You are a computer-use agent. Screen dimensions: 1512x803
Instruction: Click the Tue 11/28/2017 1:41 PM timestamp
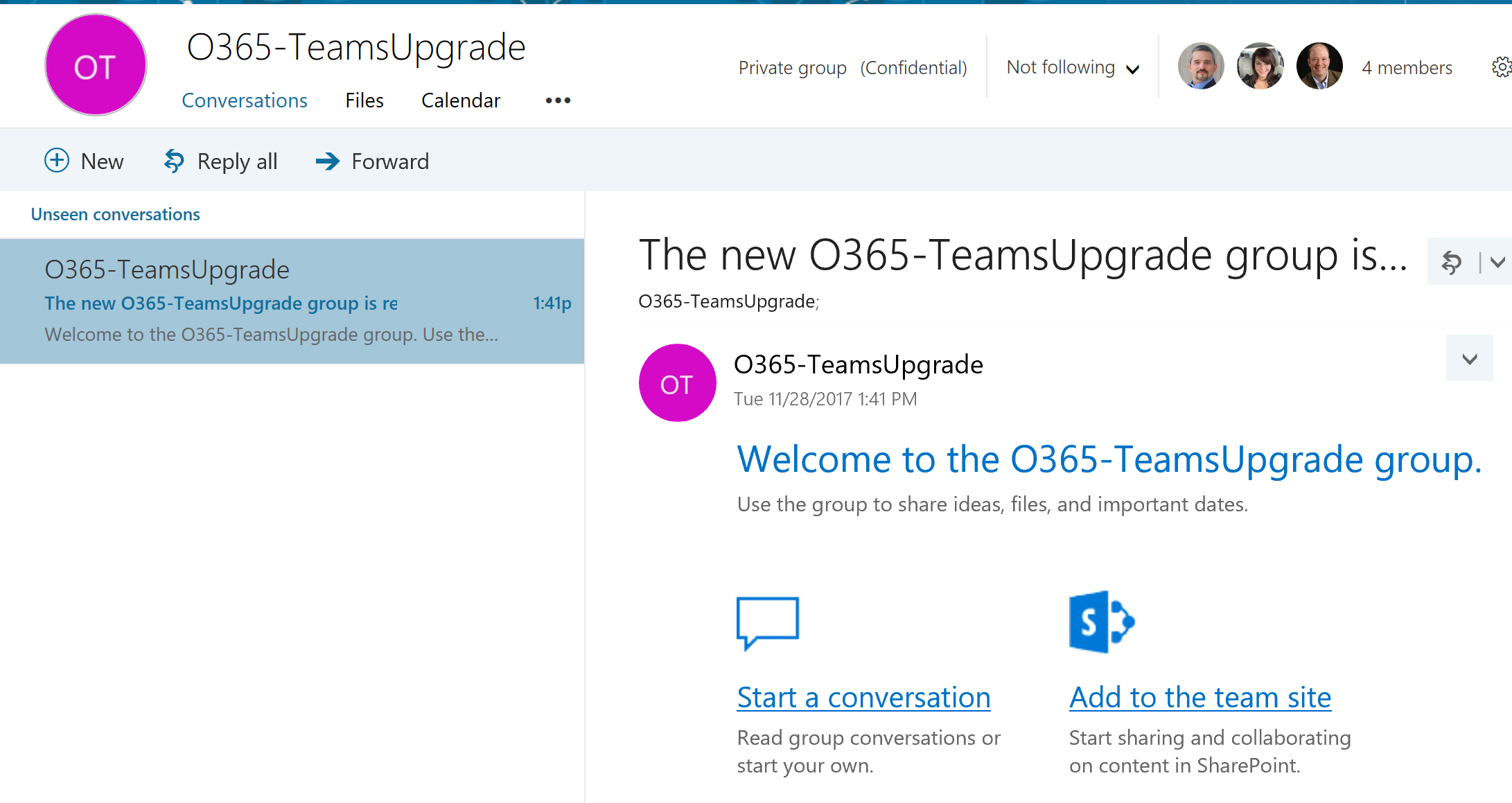coord(825,399)
